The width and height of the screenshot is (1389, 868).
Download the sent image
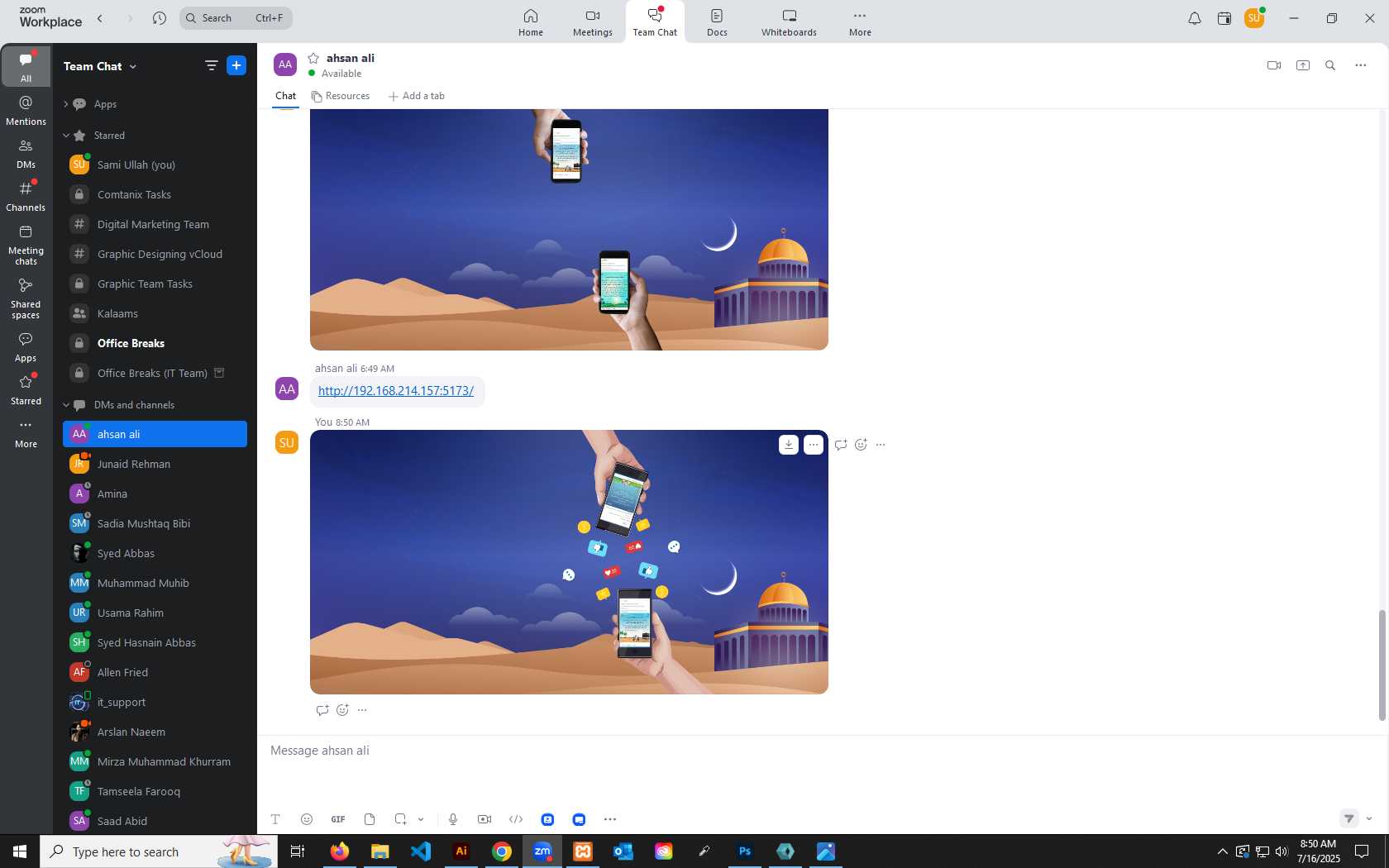(789, 445)
